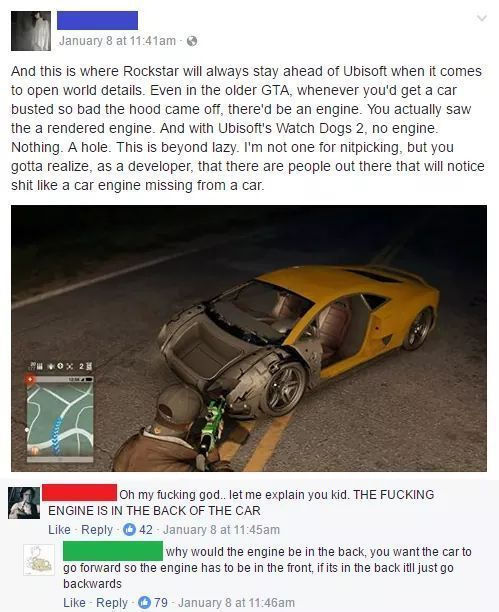The width and height of the screenshot is (499, 612).
Task: Click the thumbs-up icon with 79 likes
Action: point(144,602)
